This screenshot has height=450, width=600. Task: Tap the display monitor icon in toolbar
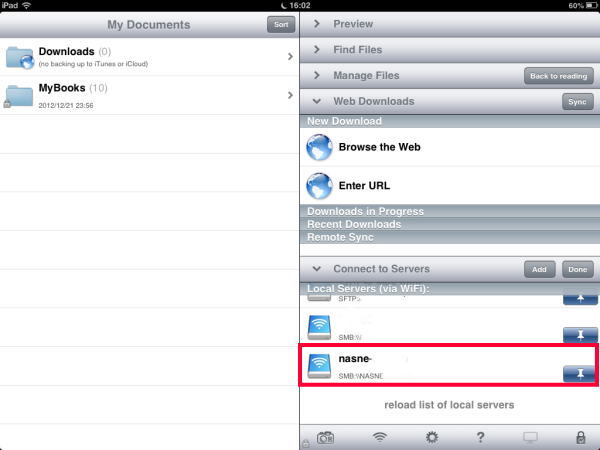(x=530, y=437)
